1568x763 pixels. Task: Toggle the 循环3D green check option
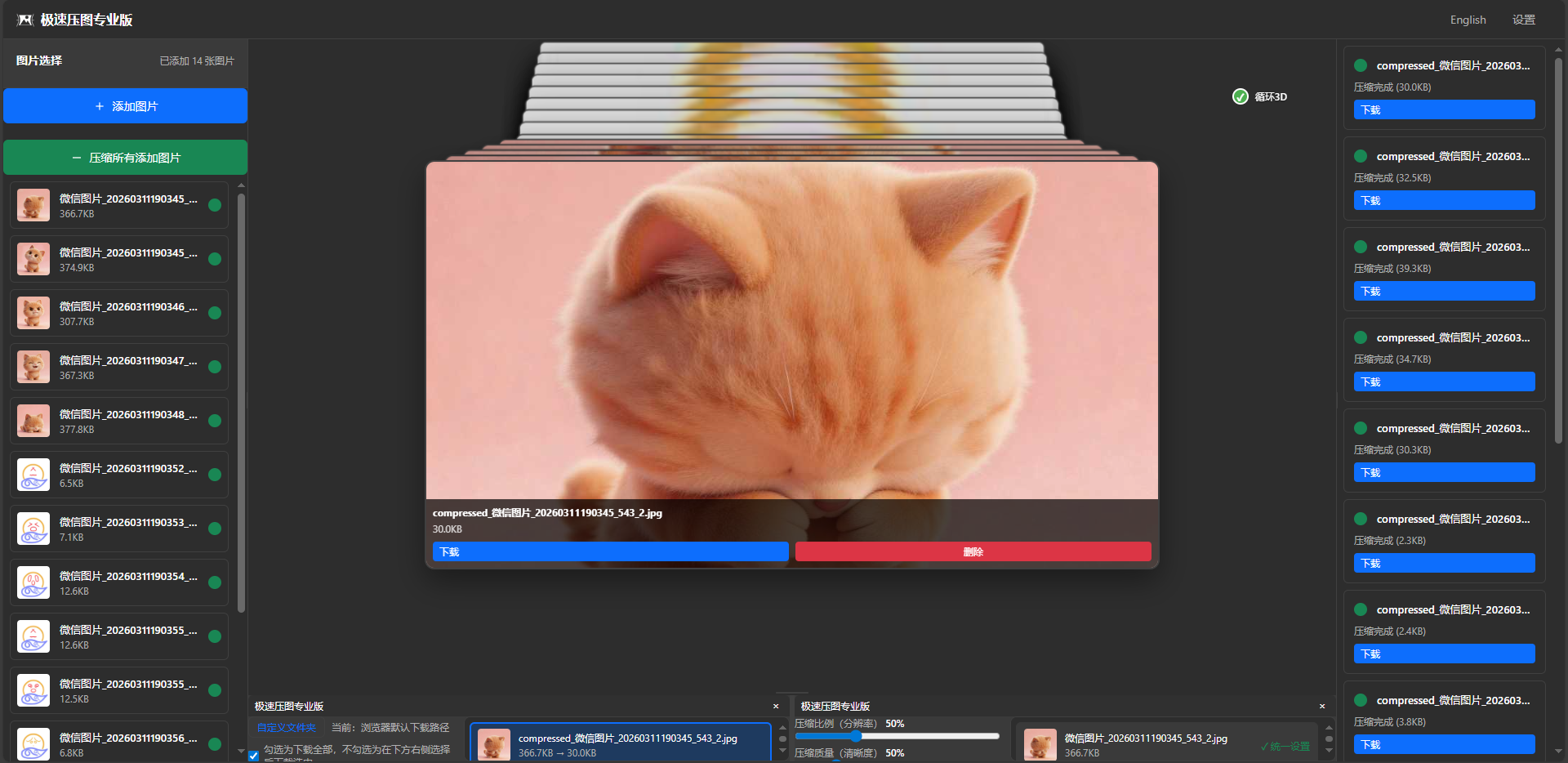1240,96
